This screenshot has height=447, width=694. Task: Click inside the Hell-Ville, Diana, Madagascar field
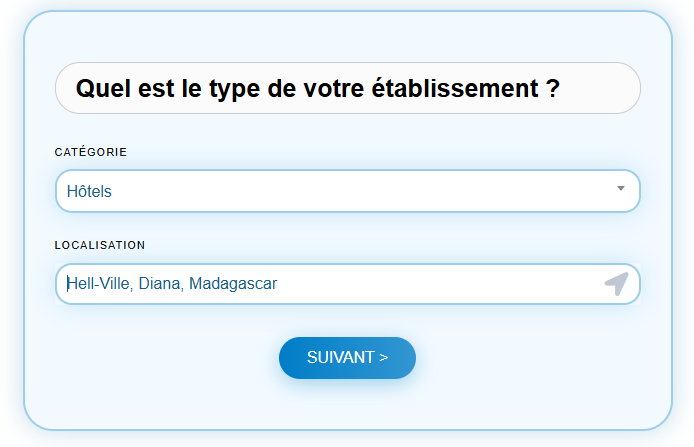pos(347,284)
